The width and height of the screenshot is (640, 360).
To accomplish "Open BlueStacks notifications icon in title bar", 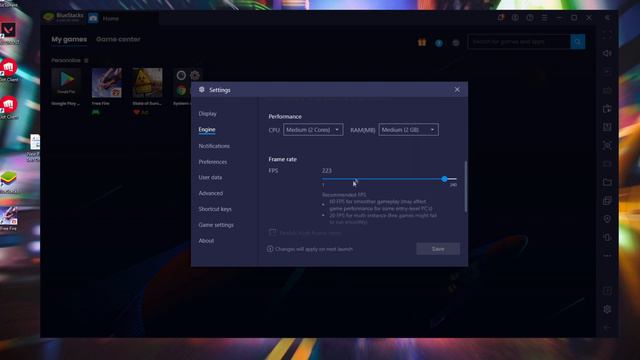I will point(500,18).
